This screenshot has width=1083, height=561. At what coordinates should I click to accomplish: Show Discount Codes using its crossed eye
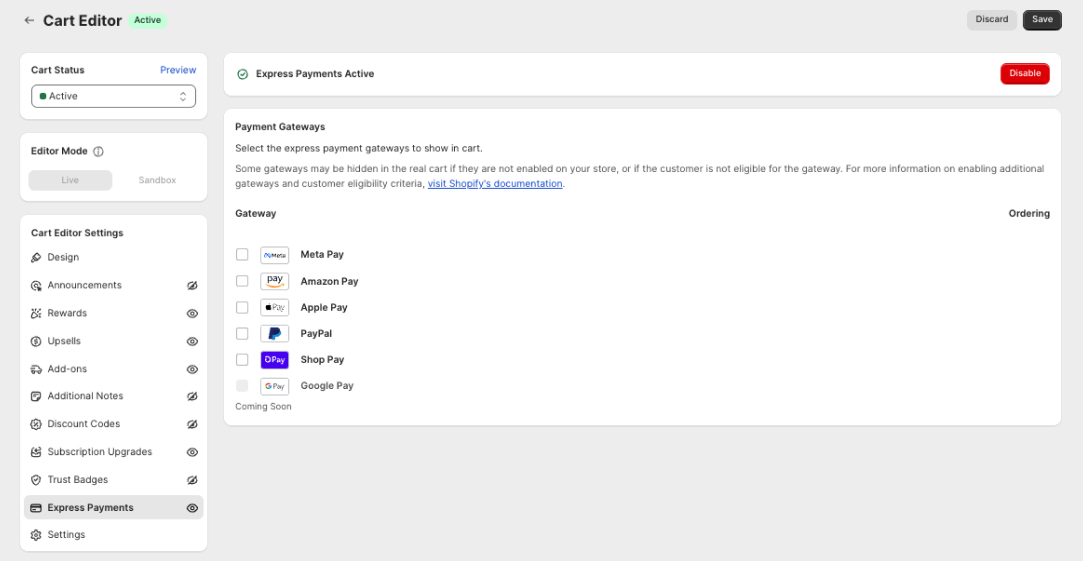tap(193, 424)
